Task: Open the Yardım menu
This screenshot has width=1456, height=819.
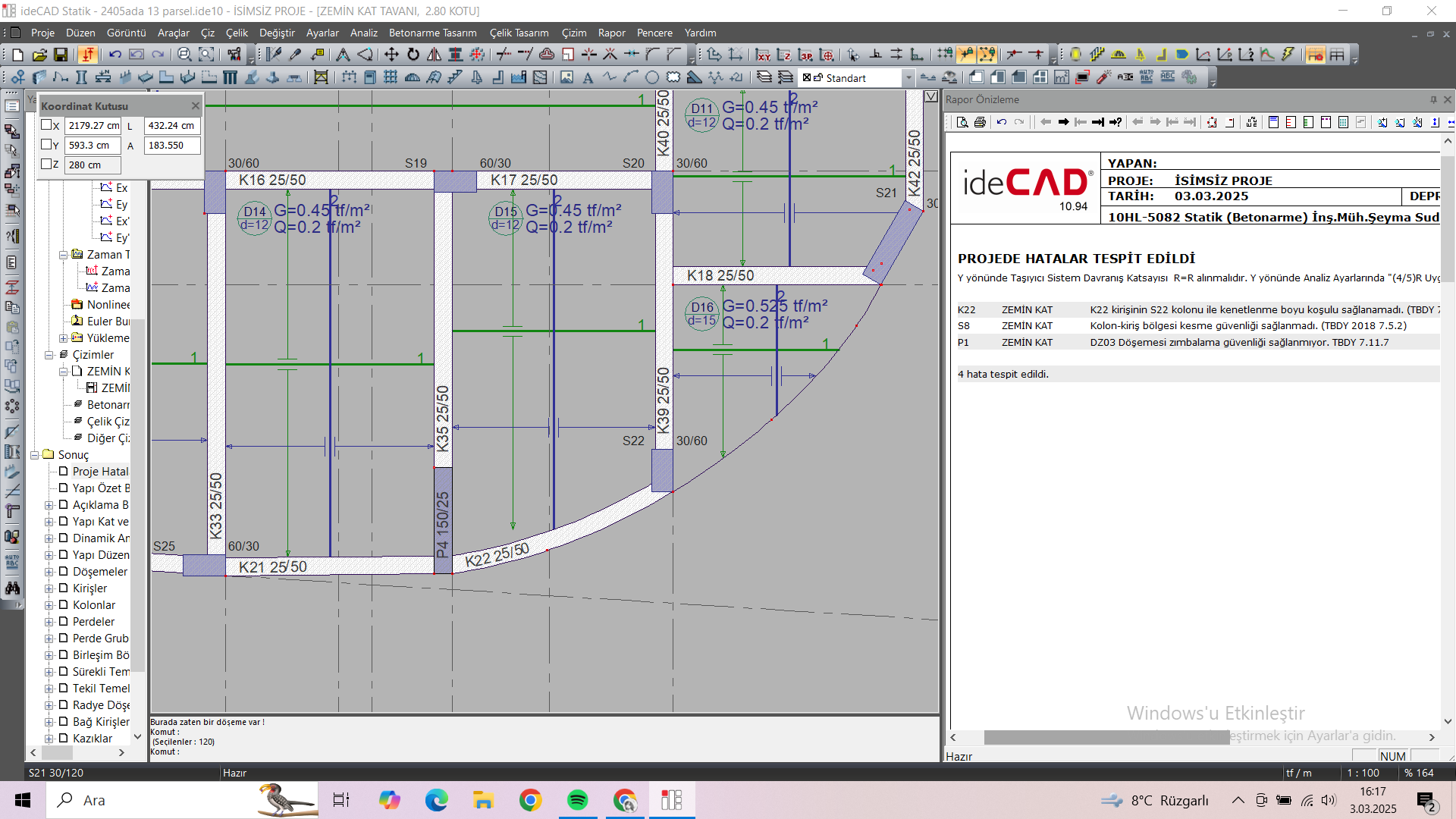Action: tap(701, 33)
